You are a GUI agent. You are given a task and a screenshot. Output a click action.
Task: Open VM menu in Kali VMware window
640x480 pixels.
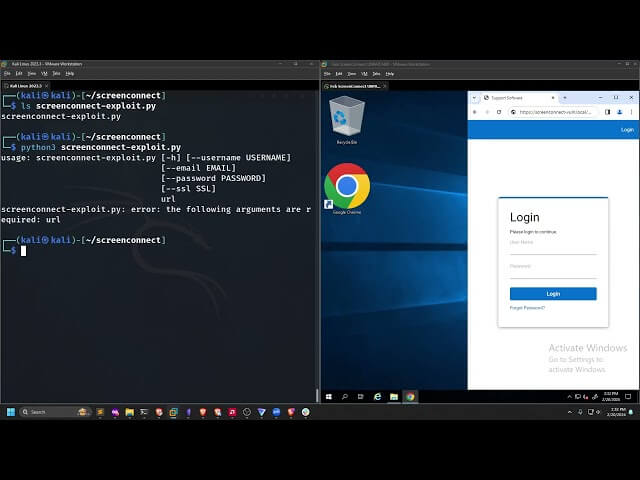pos(43,73)
